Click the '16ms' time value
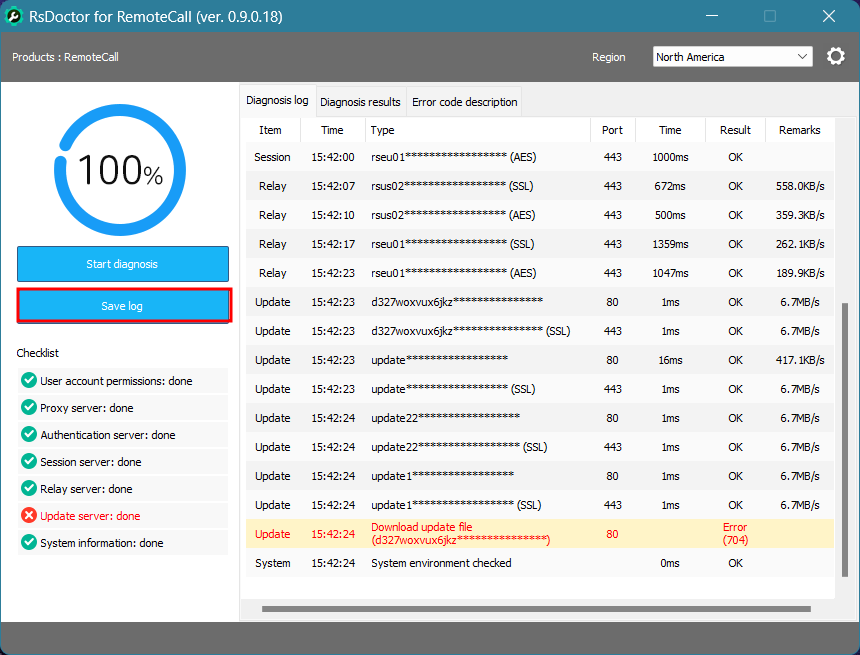Viewport: 860px width, 655px height. click(x=670, y=360)
